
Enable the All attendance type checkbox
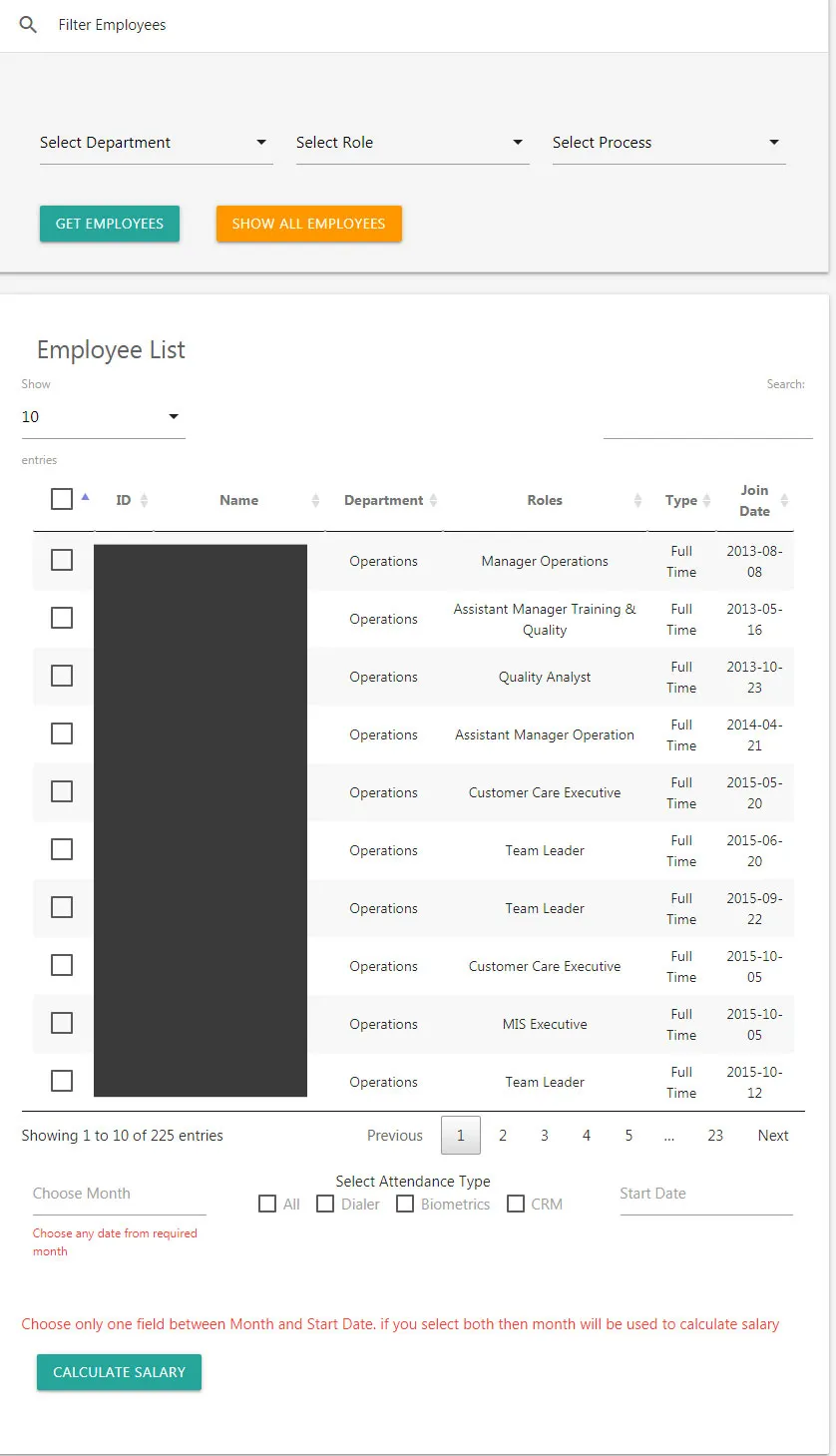click(x=267, y=1204)
